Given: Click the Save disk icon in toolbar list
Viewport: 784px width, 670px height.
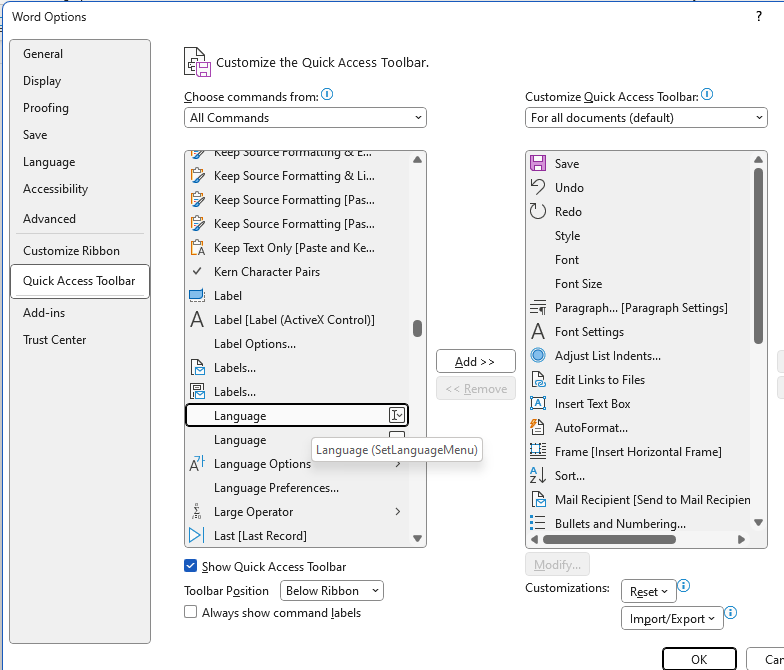Looking at the screenshot, I should (x=538, y=164).
